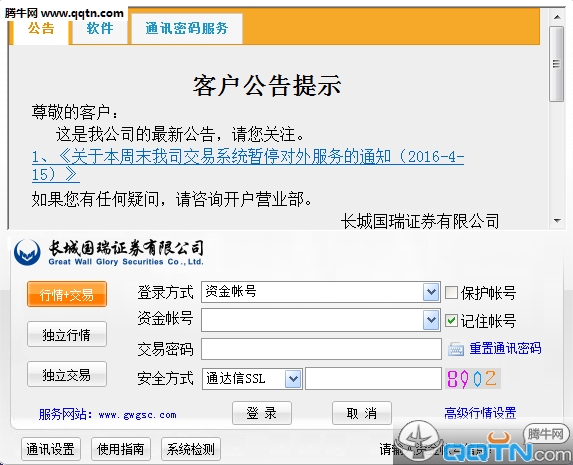The height and width of the screenshot is (465, 573).
Task: Select the 独立交易 mode button
Action: 67,374
